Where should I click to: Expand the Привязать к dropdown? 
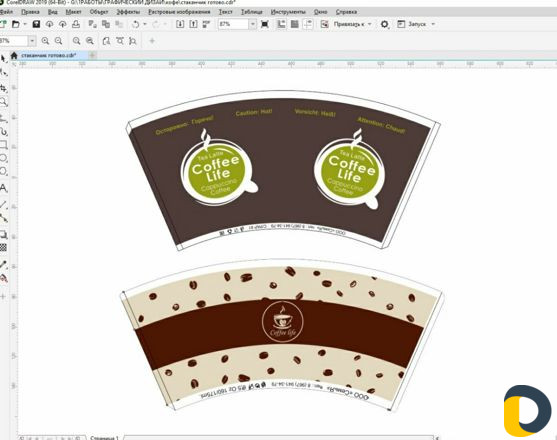point(369,24)
